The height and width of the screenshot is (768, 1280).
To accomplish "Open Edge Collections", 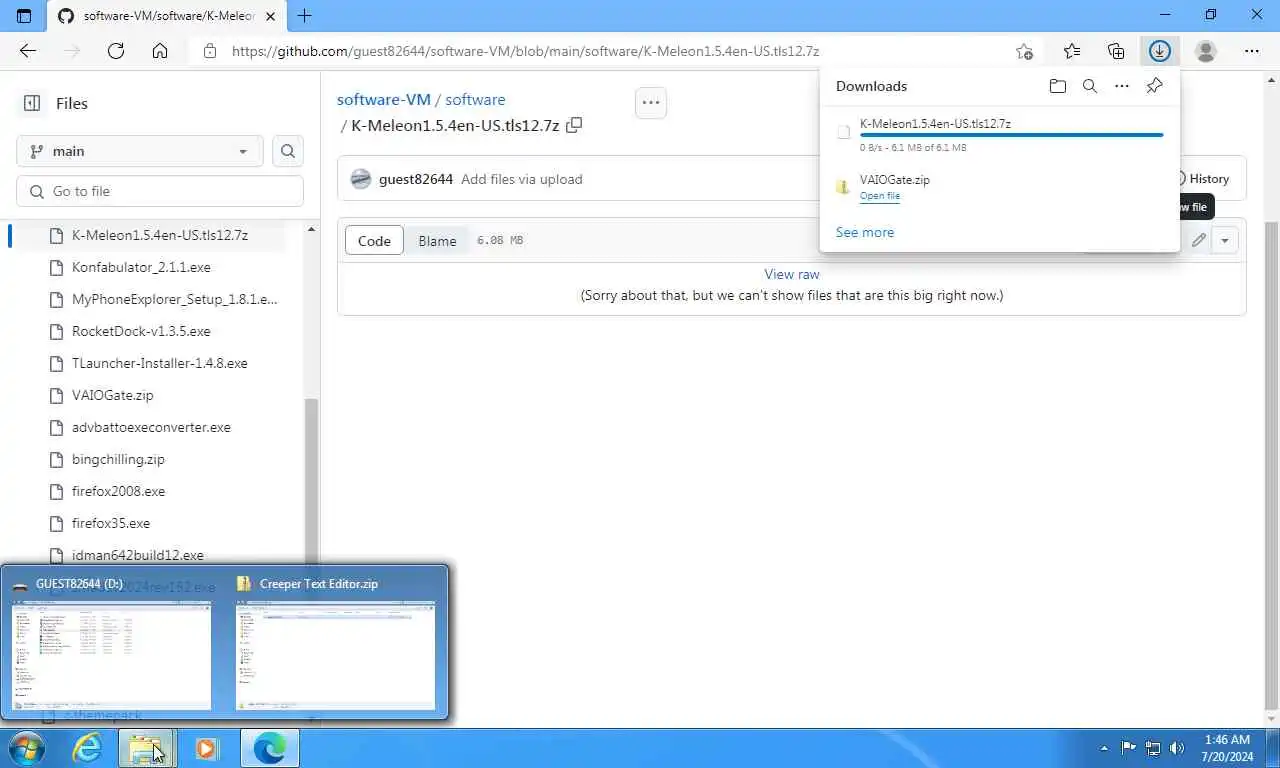I will click(1116, 51).
